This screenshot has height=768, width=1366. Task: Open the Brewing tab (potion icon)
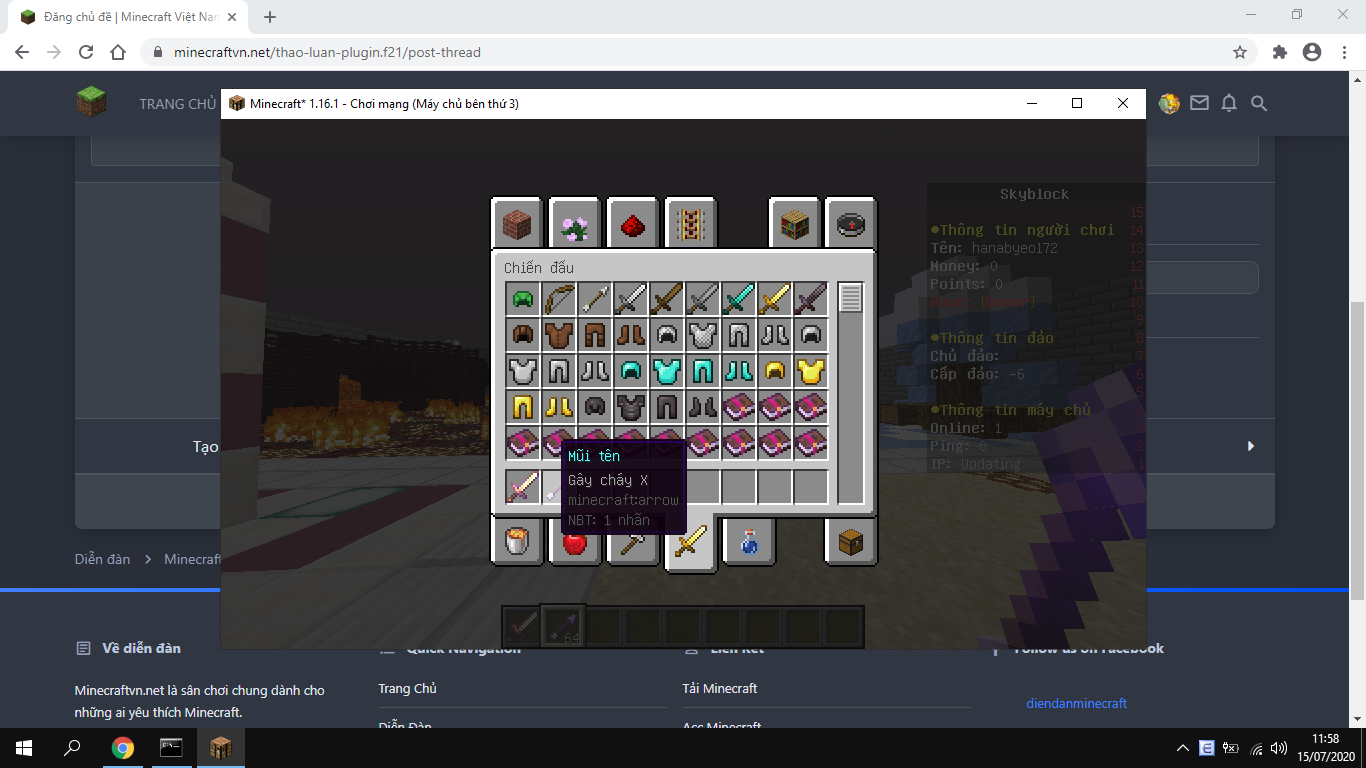click(x=749, y=542)
